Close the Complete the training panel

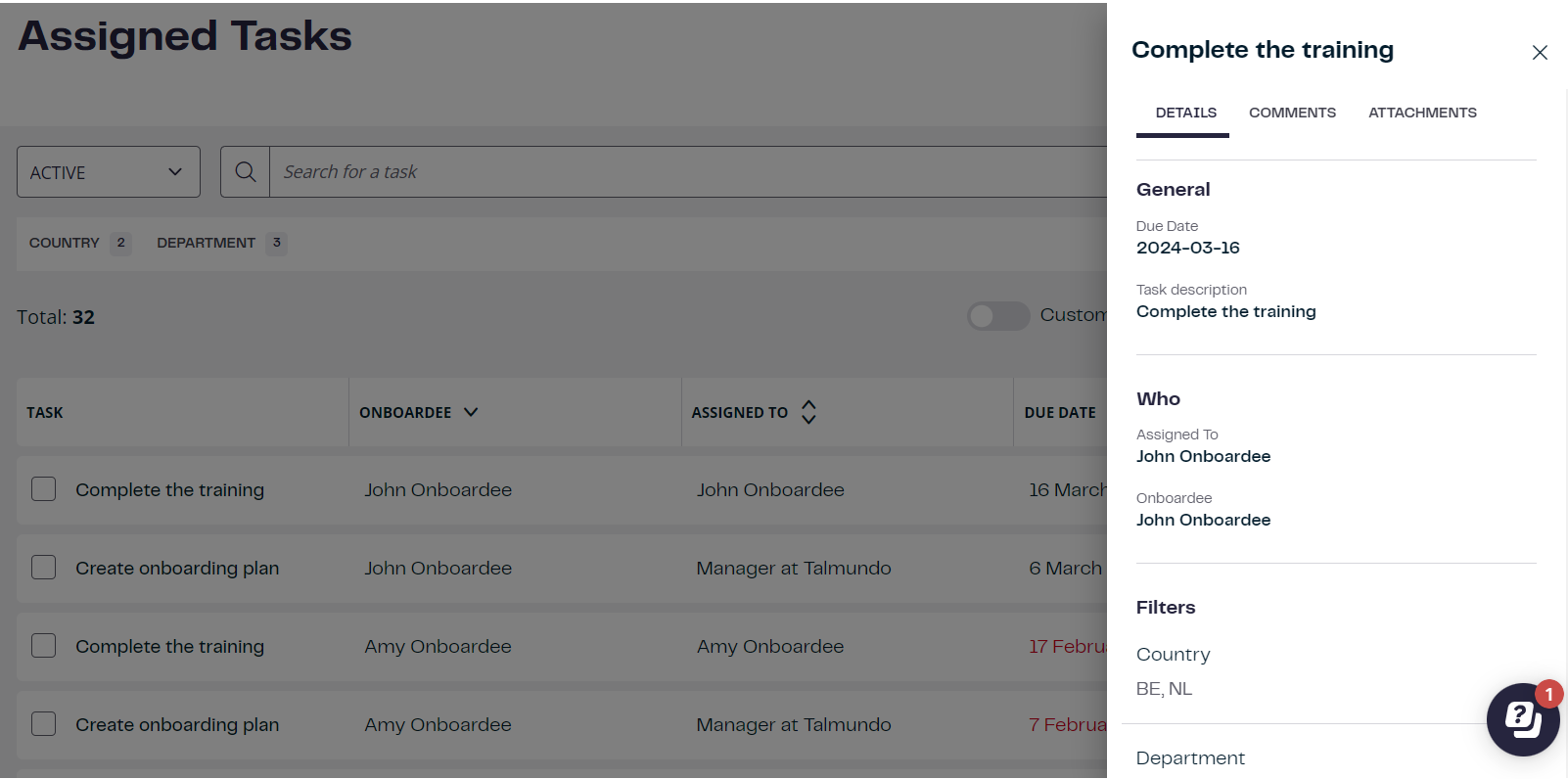click(1540, 53)
